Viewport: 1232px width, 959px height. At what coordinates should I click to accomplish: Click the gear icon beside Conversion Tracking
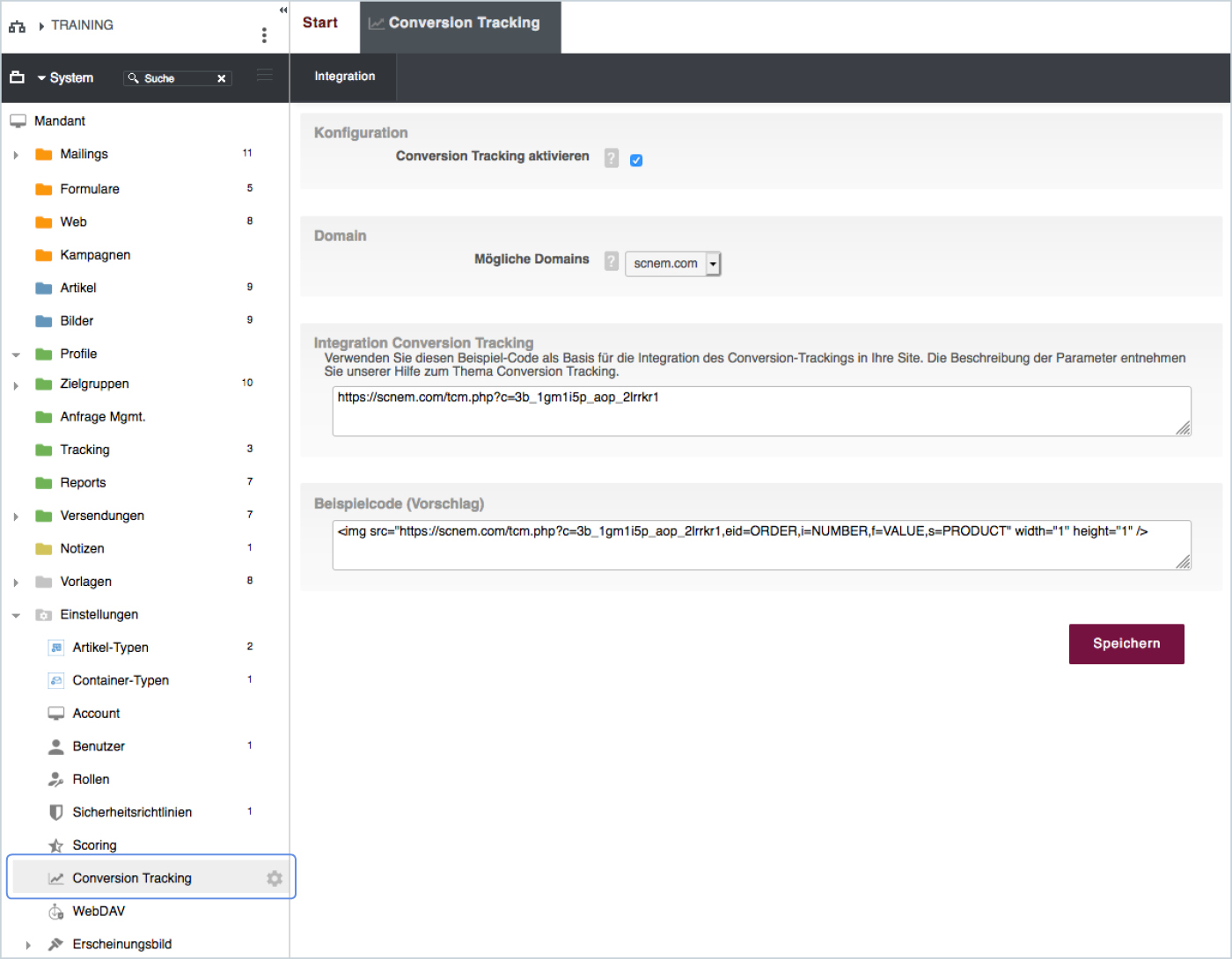click(275, 878)
